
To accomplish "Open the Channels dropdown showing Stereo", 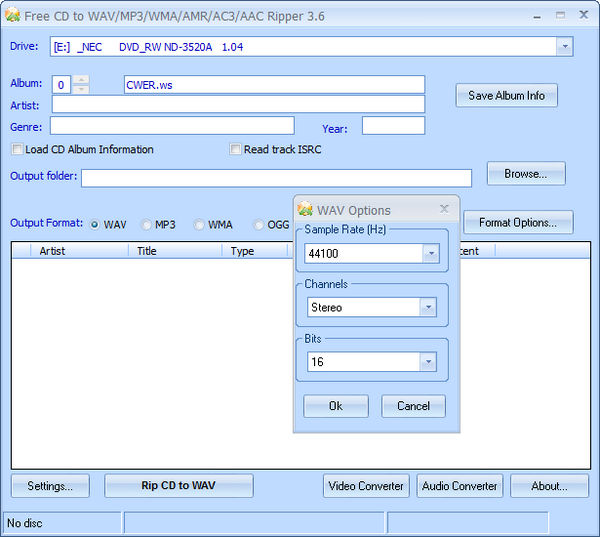I will pyautogui.click(x=428, y=308).
